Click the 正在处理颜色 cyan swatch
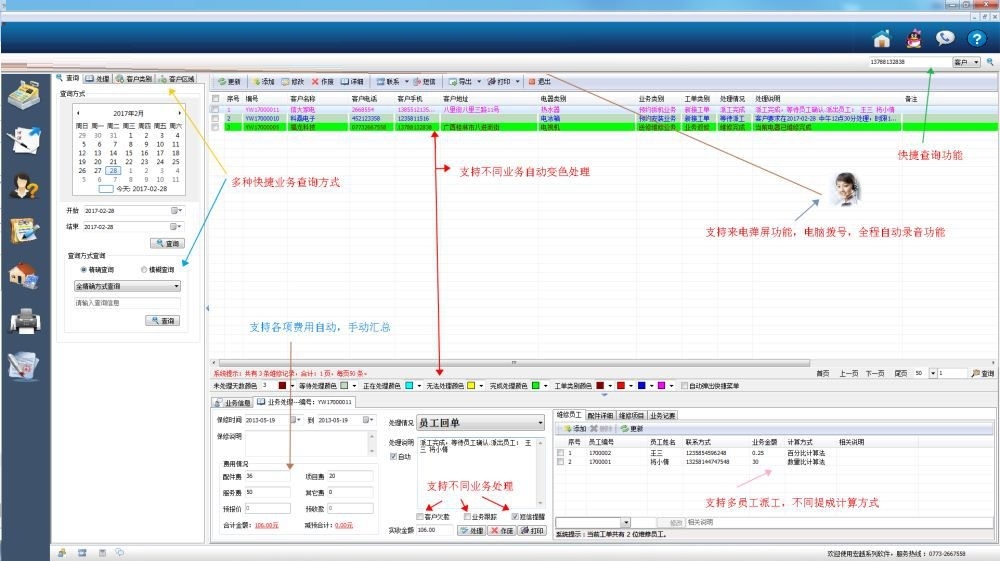This screenshot has width=1000, height=561. coord(409,386)
